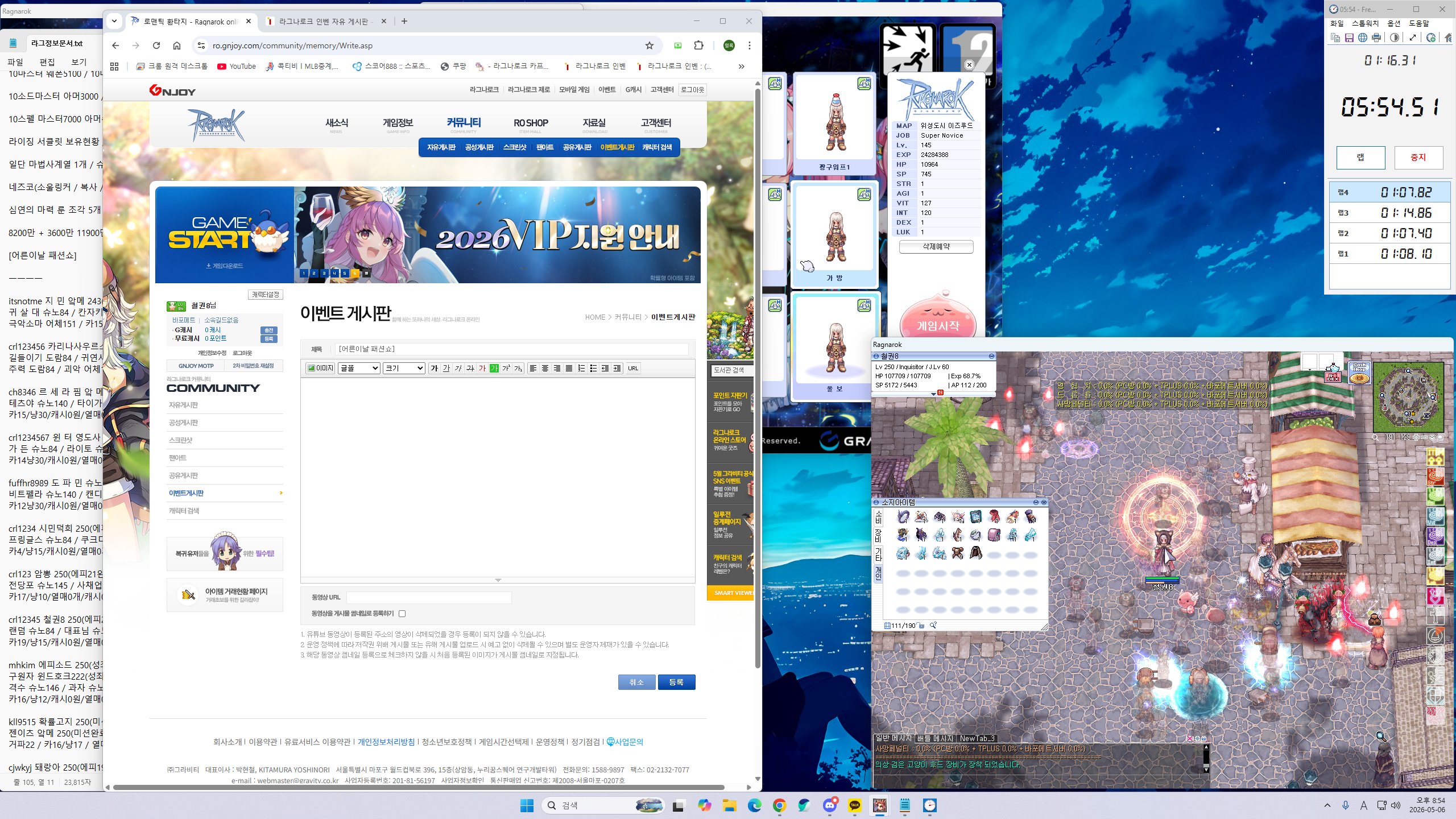Apply underline formatting in the post editor
This screenshot has width=1456, height=819.
click(x=446, y=368)
